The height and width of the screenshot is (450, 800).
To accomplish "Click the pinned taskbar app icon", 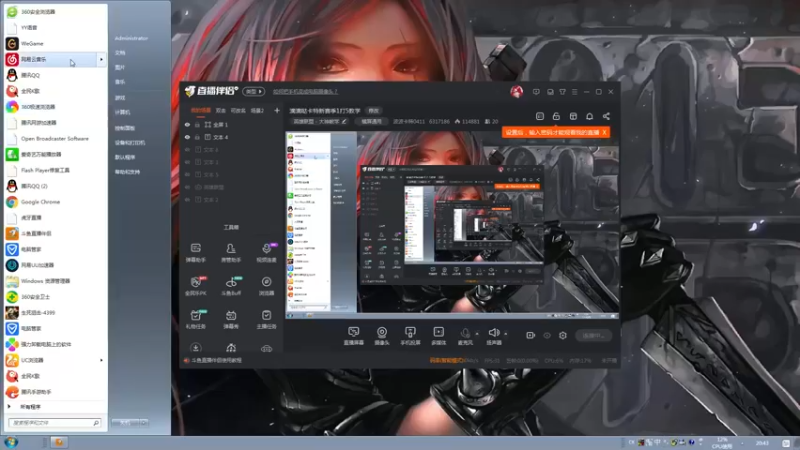I will click(59, 442).
